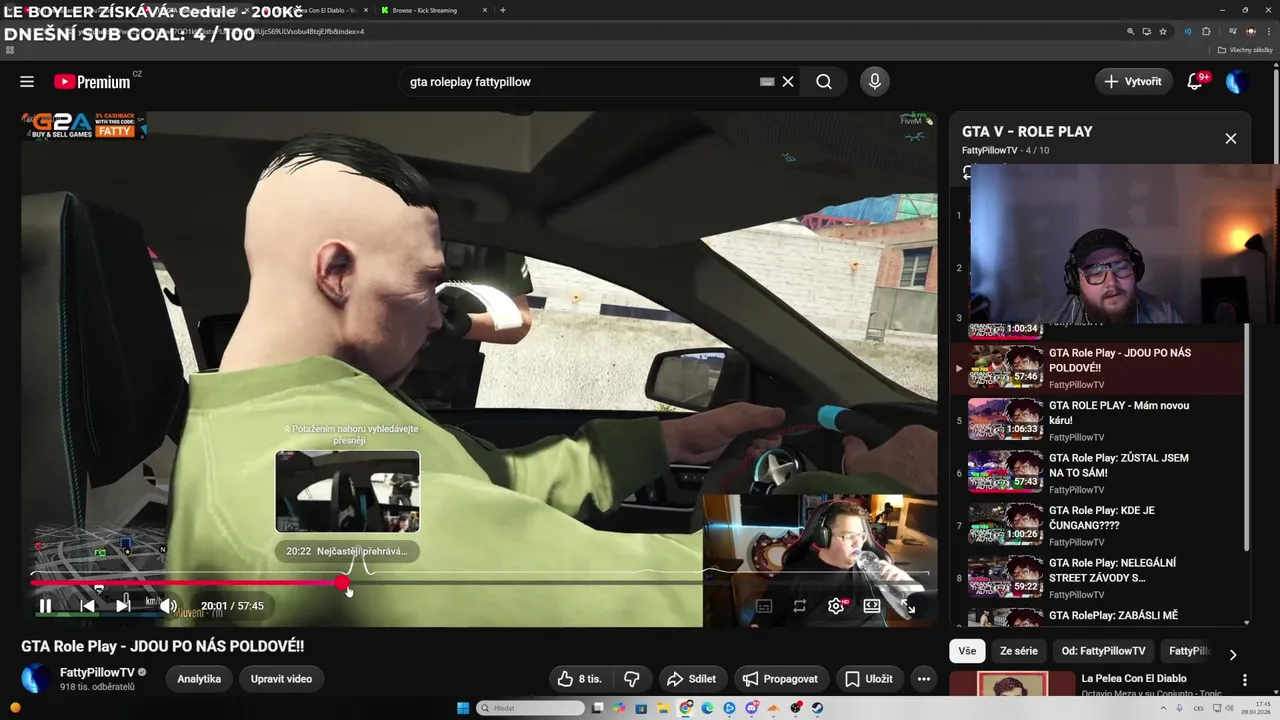Run search with magnifier button
Screen dimensions: 1280x720
(824, 82)
